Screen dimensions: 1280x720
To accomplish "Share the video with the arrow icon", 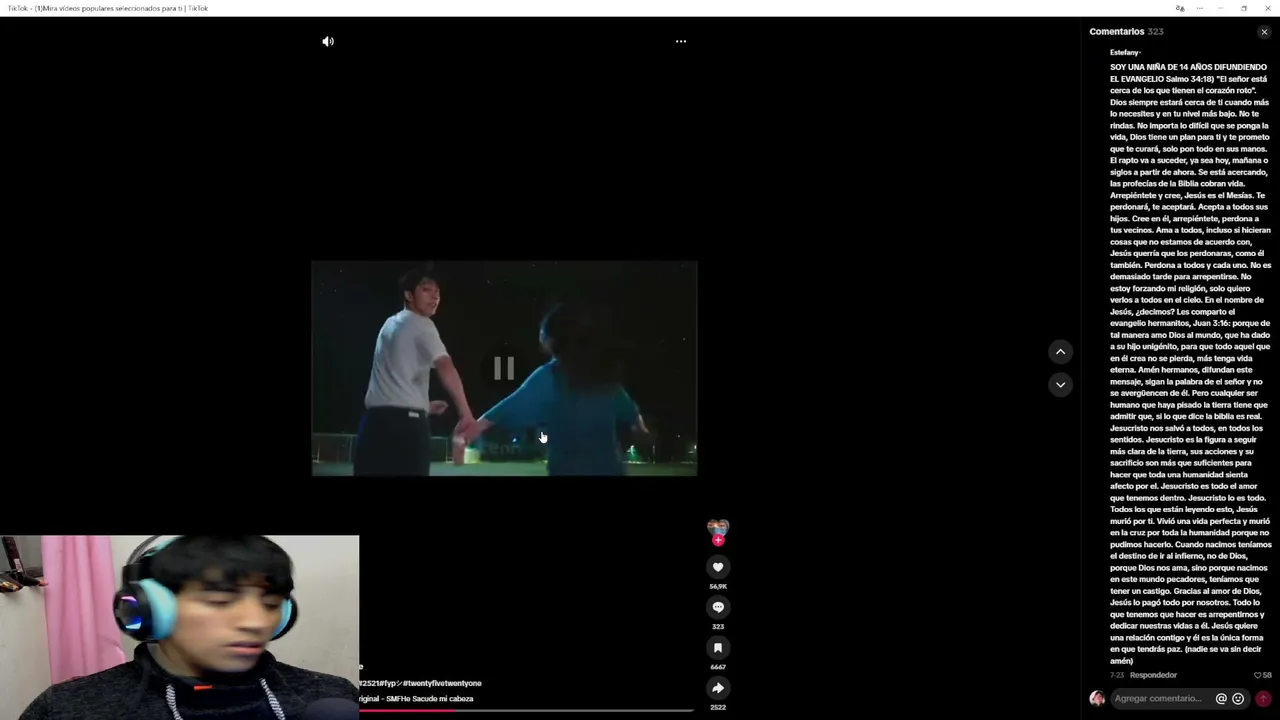I will point(718,688).
